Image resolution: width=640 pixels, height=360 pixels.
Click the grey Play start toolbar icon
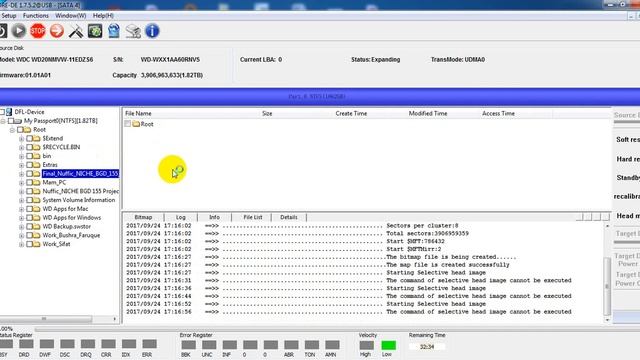point(18,31)
